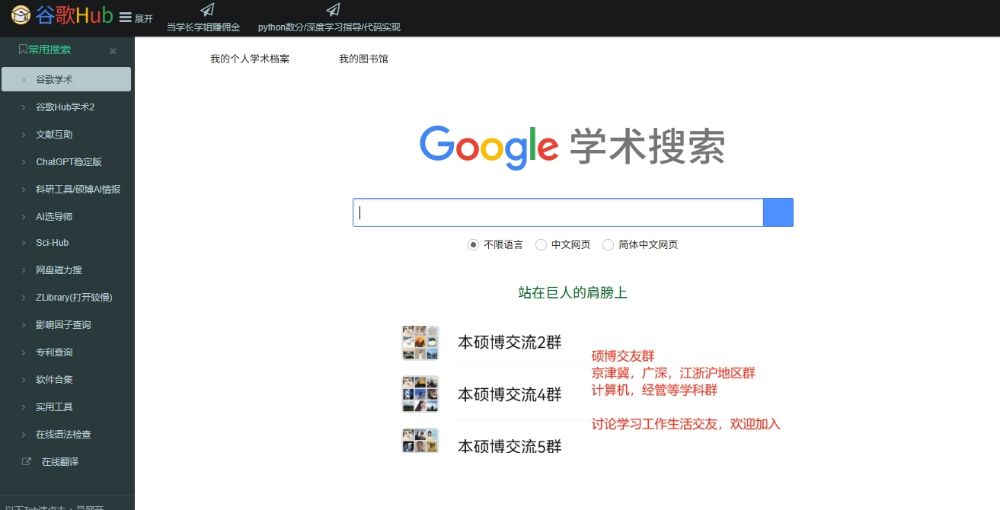Viewport: 1000px width, 510px height.
Task: Click the Google 学术搜索 logo
Action: pyautogui.click(x=572, y=147)
